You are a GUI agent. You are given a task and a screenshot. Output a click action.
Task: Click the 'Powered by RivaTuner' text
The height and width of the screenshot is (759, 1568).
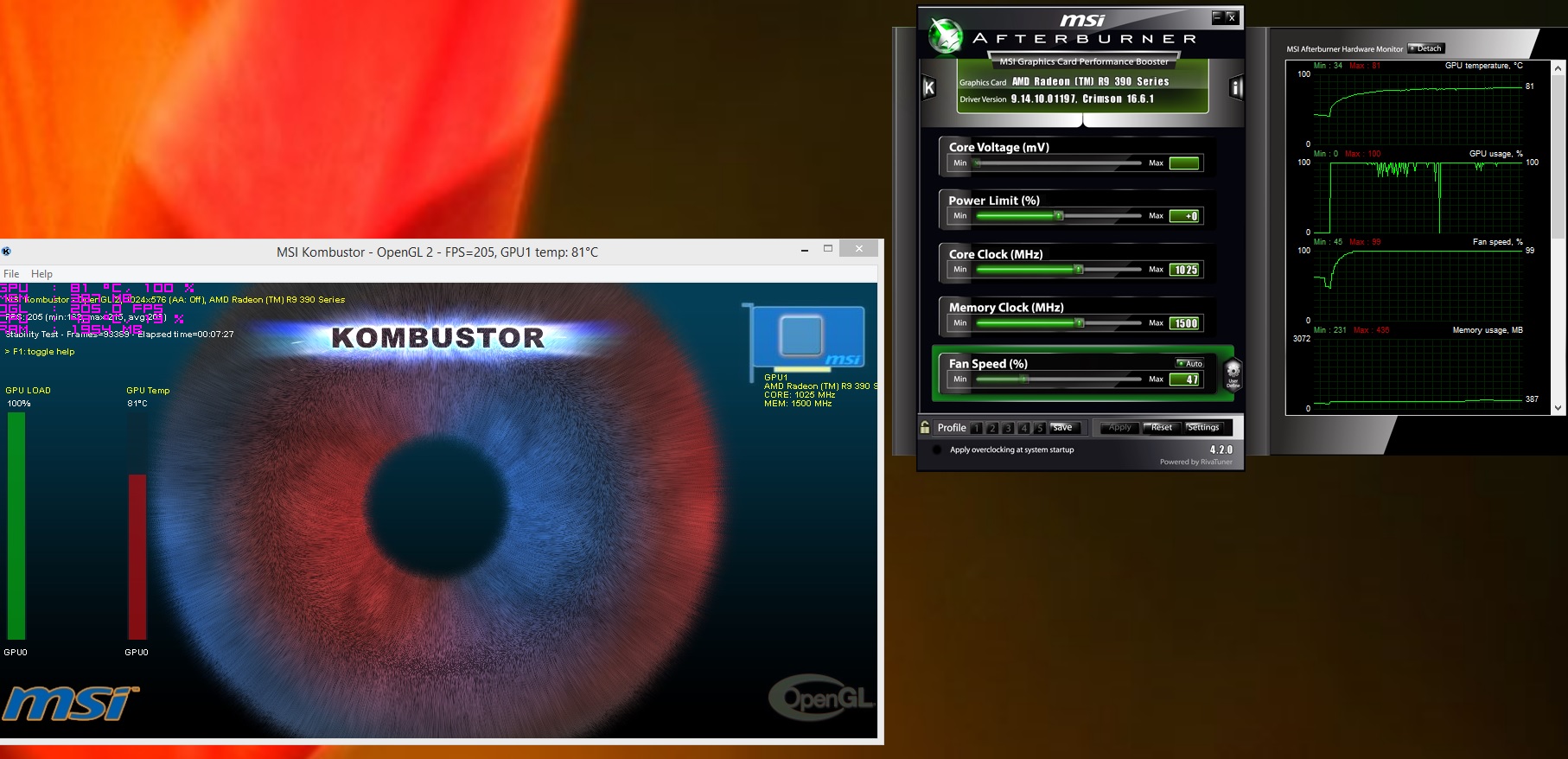click(x=1196, y=462)
